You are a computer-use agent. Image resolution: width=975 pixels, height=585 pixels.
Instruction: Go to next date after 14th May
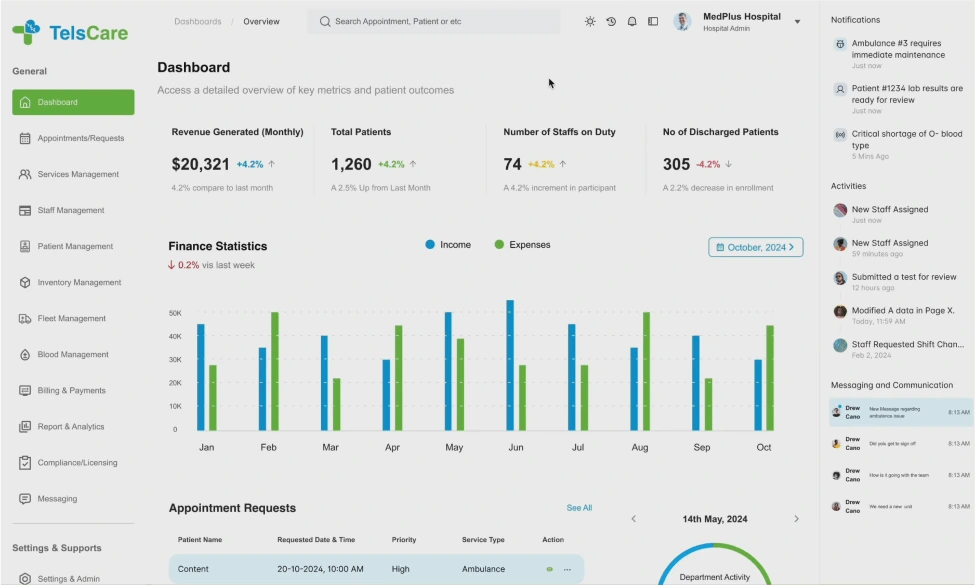coord(796,519)
